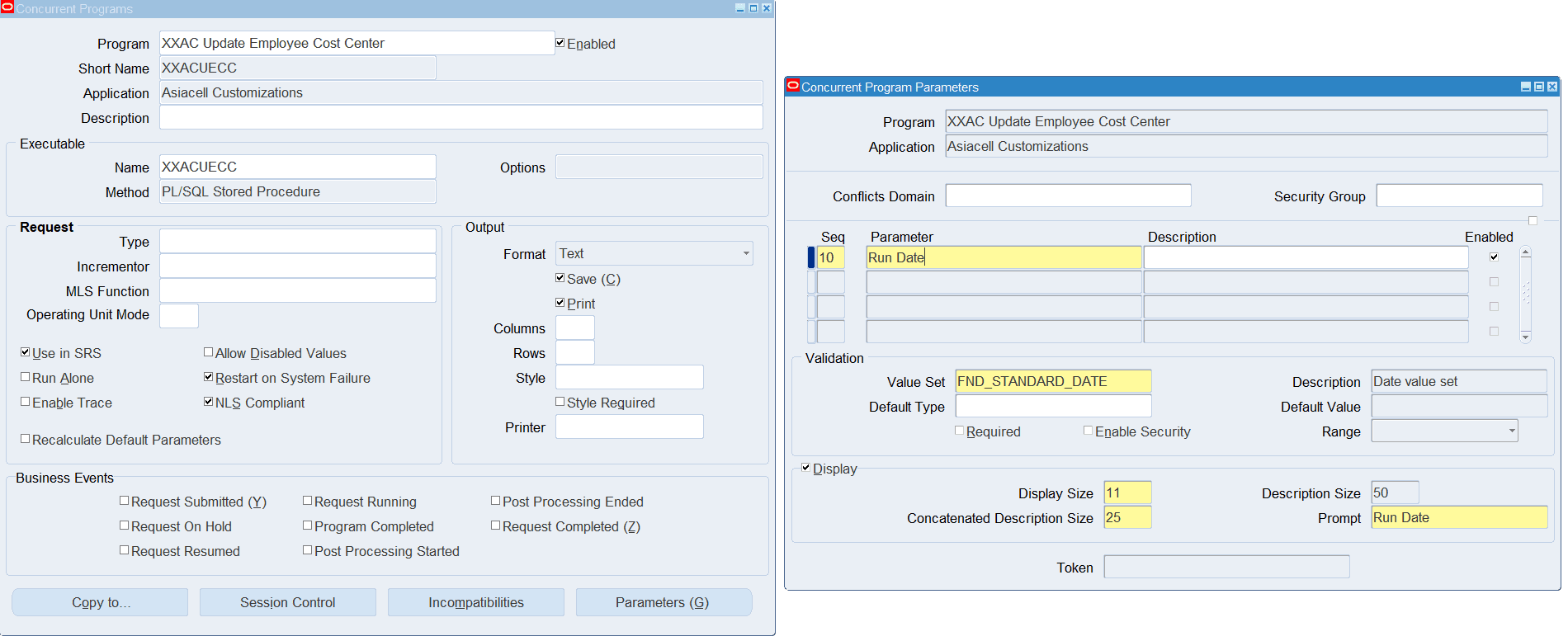The image size is (1568, 641).
Task: Maximize the Concurrent Program Parameters window
Action: click(1538, 87)
